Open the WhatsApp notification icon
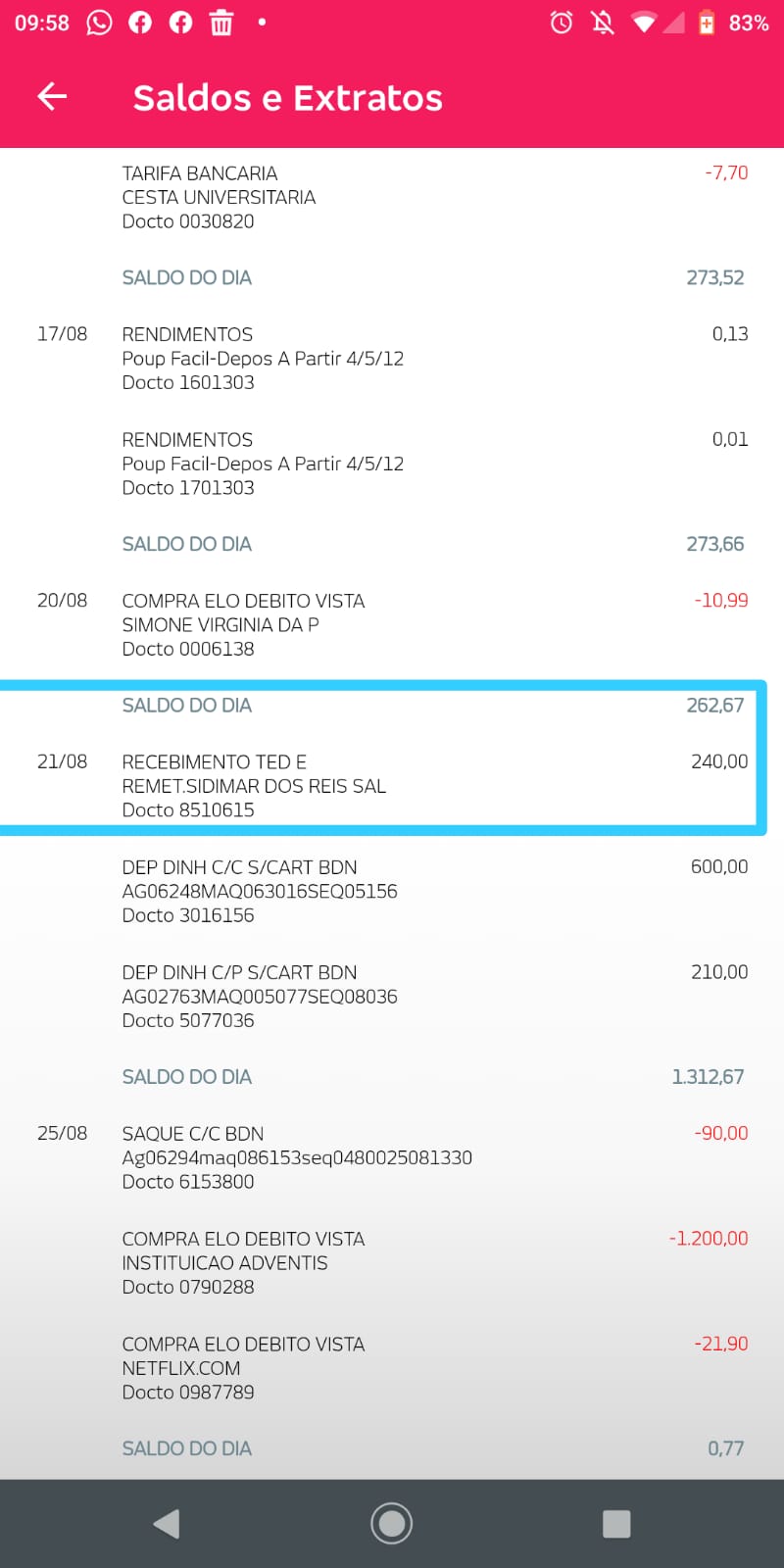 point(99,23)
